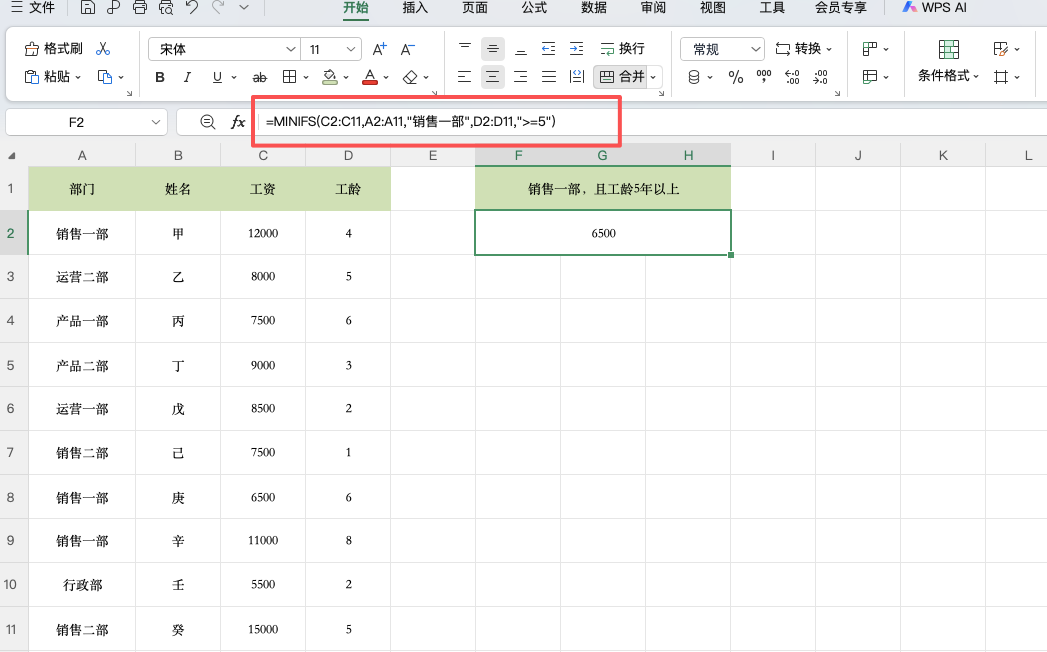The width and height of the screenshot is (1047, 652).
Task: Open the 文件 menu
Action: point(33,8)
